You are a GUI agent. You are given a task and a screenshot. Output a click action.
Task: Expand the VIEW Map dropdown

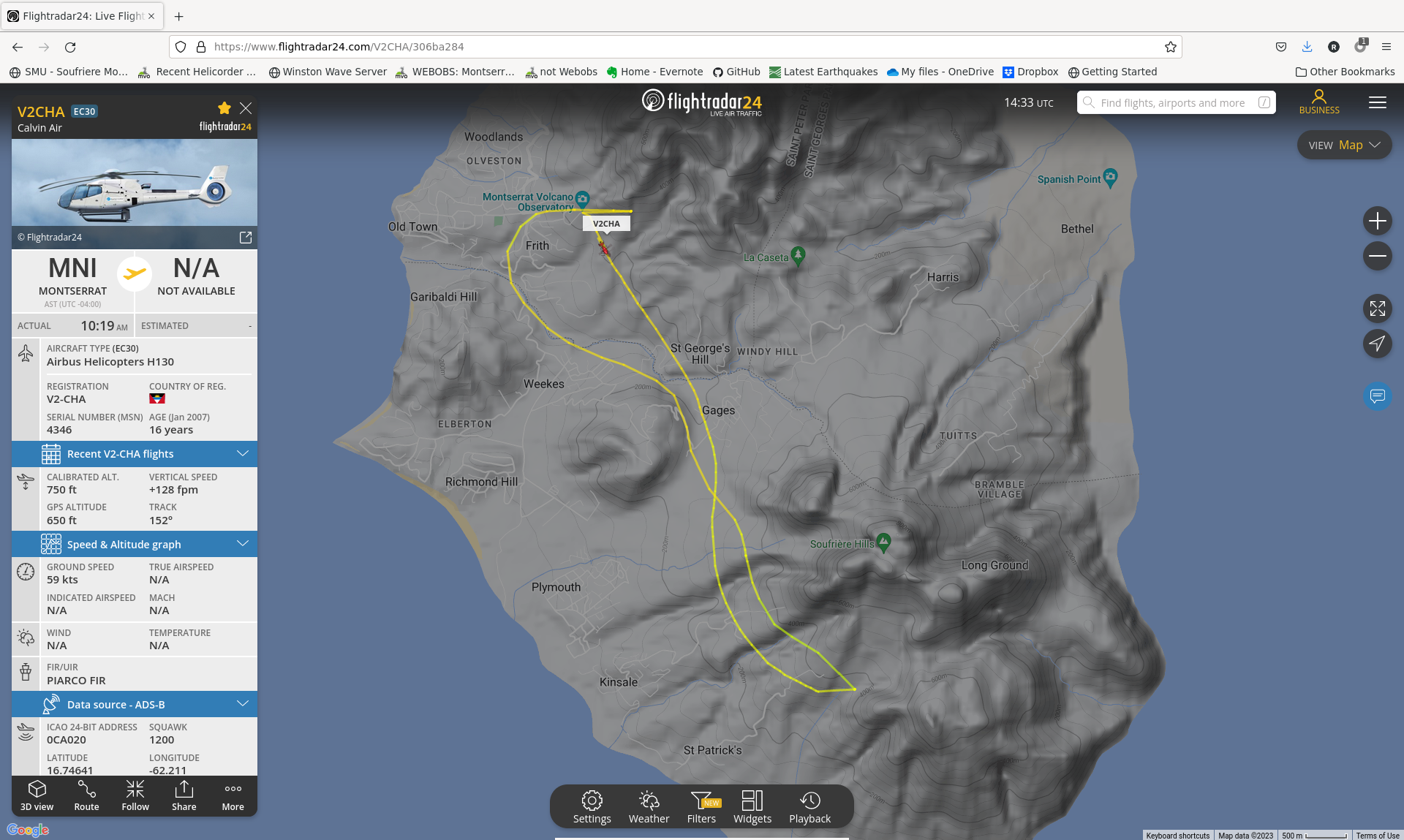point(1345,145)
